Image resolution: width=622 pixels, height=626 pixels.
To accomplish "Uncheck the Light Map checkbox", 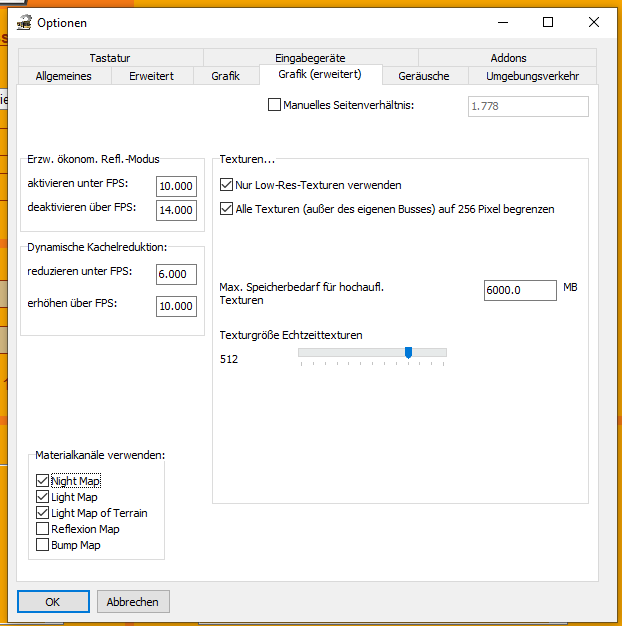I will coord(42,497).
